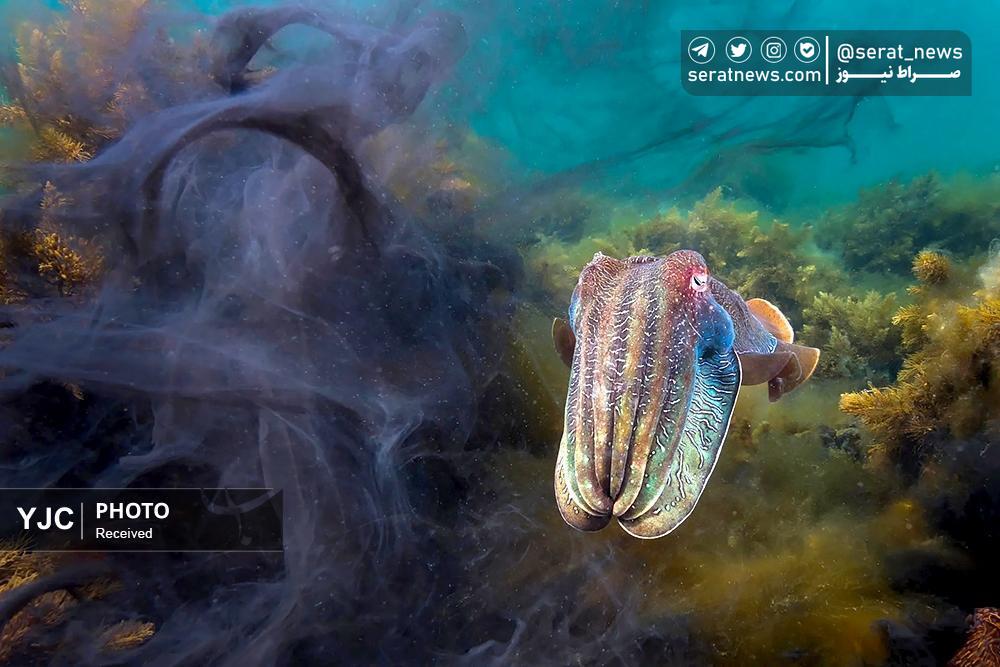Image resolution: width=1000 pixels, height=667 pixels.
Task: Tap the Instagram camera icon
Action: (773, 50)
